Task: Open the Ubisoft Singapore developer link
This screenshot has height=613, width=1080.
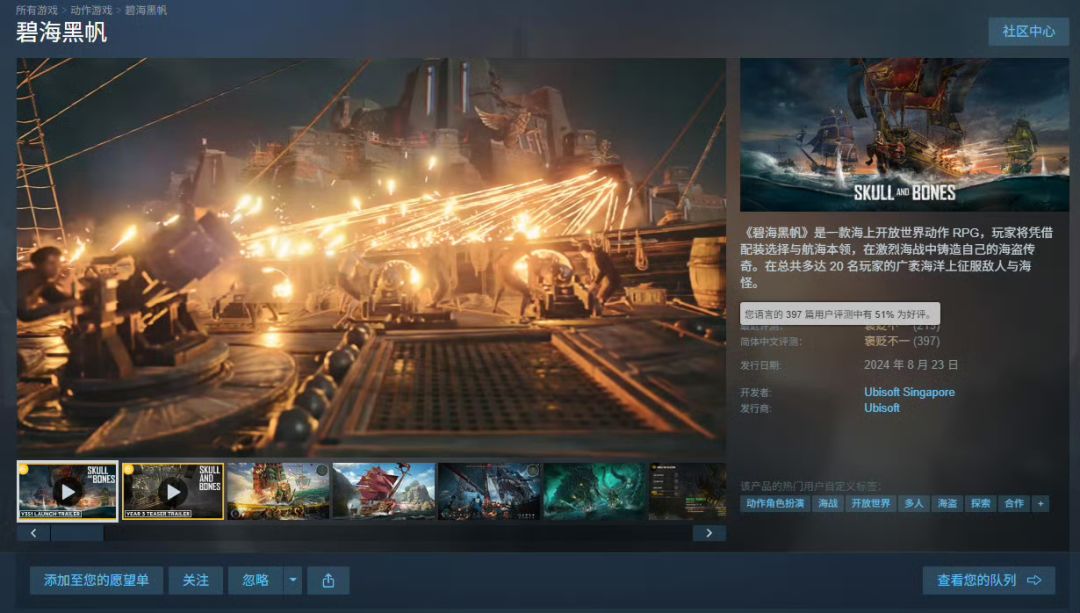Action: 909,392
